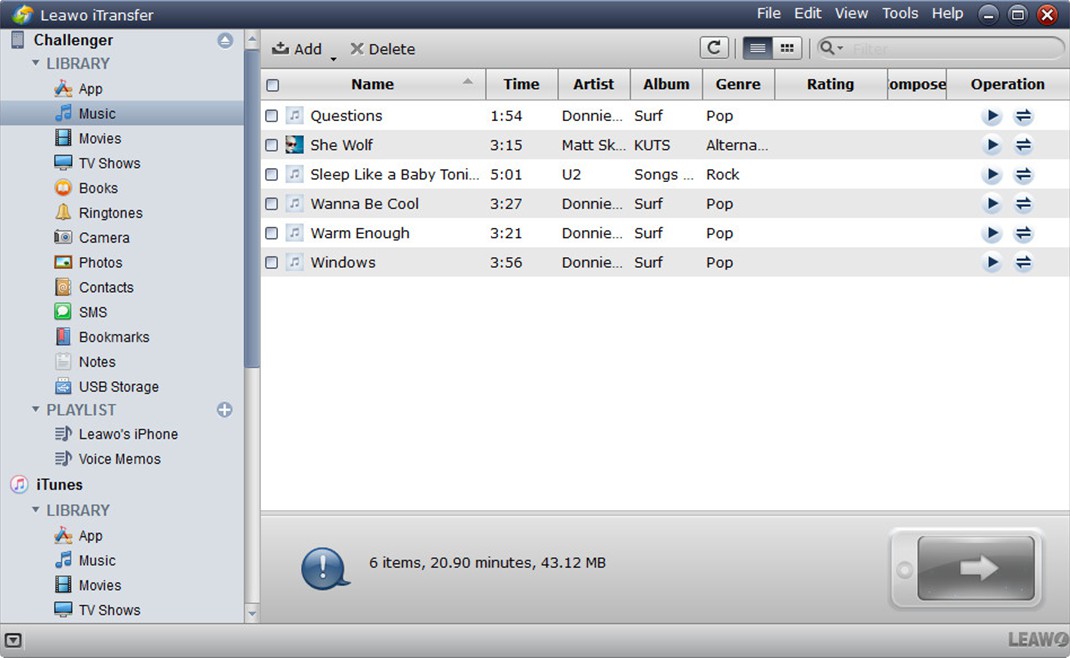
Task: Collapse the PLAYLIST section
Action: (x=35, y=410)
